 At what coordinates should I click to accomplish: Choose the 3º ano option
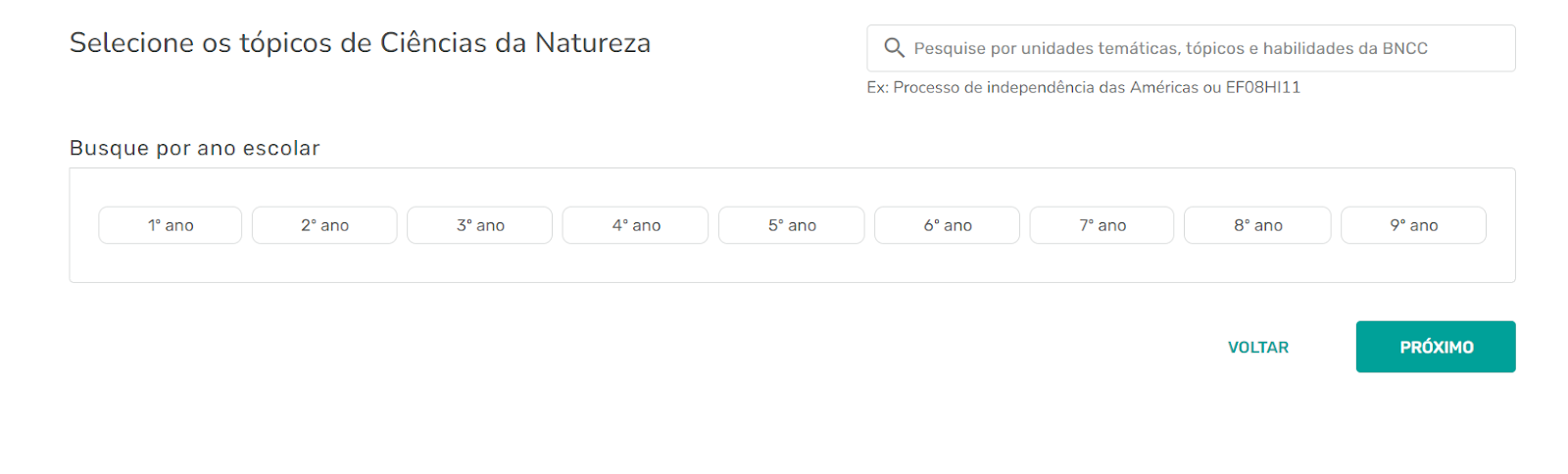pyautogui.click(x=480, y=225)
